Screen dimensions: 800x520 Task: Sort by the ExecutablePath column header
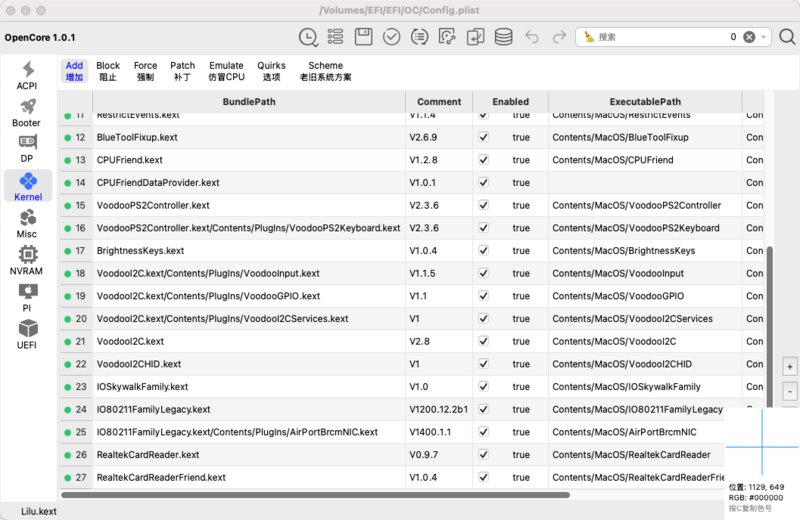tap(645, 102)
